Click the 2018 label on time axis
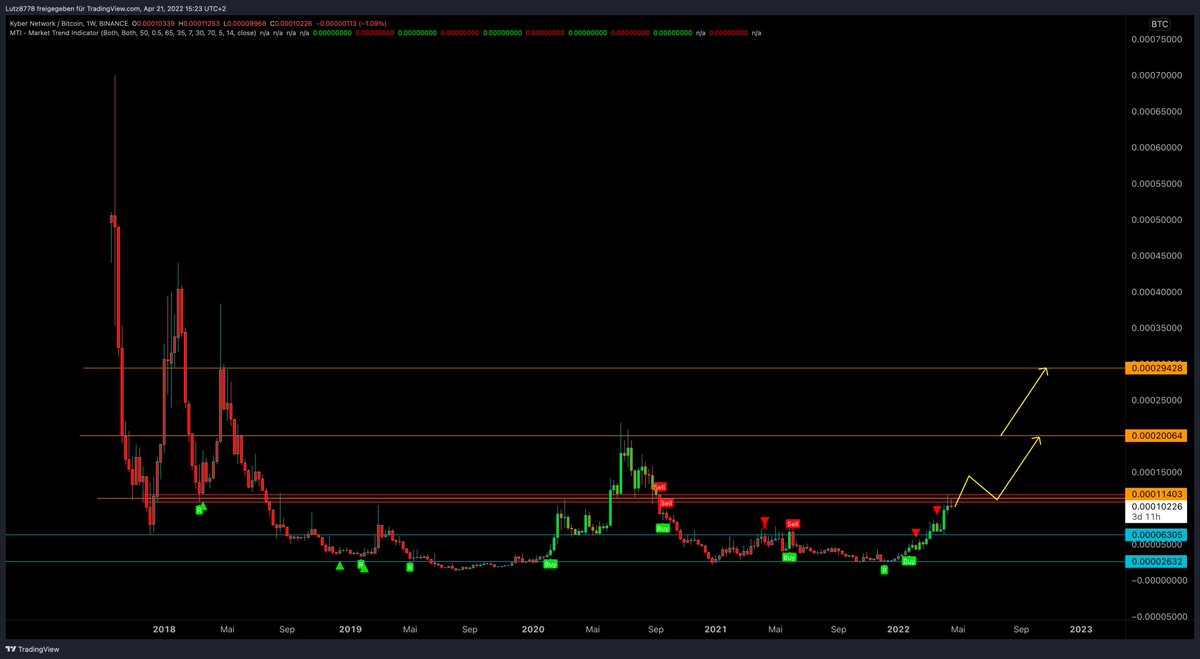Image resolution: width=1200 pixels, height=659 pixels. (x=164, y=629)
